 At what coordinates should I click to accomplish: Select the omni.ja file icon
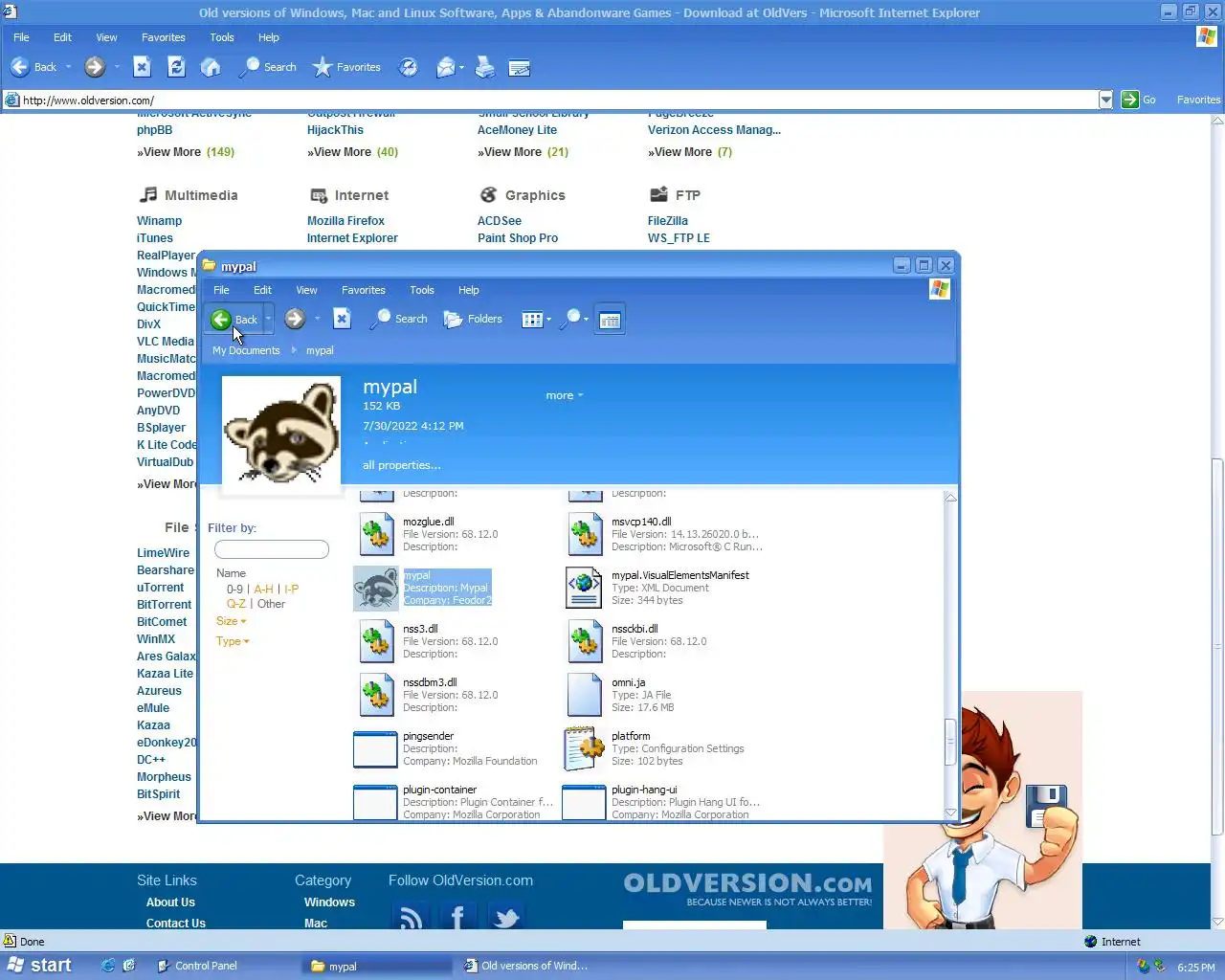tap(584, 695)
